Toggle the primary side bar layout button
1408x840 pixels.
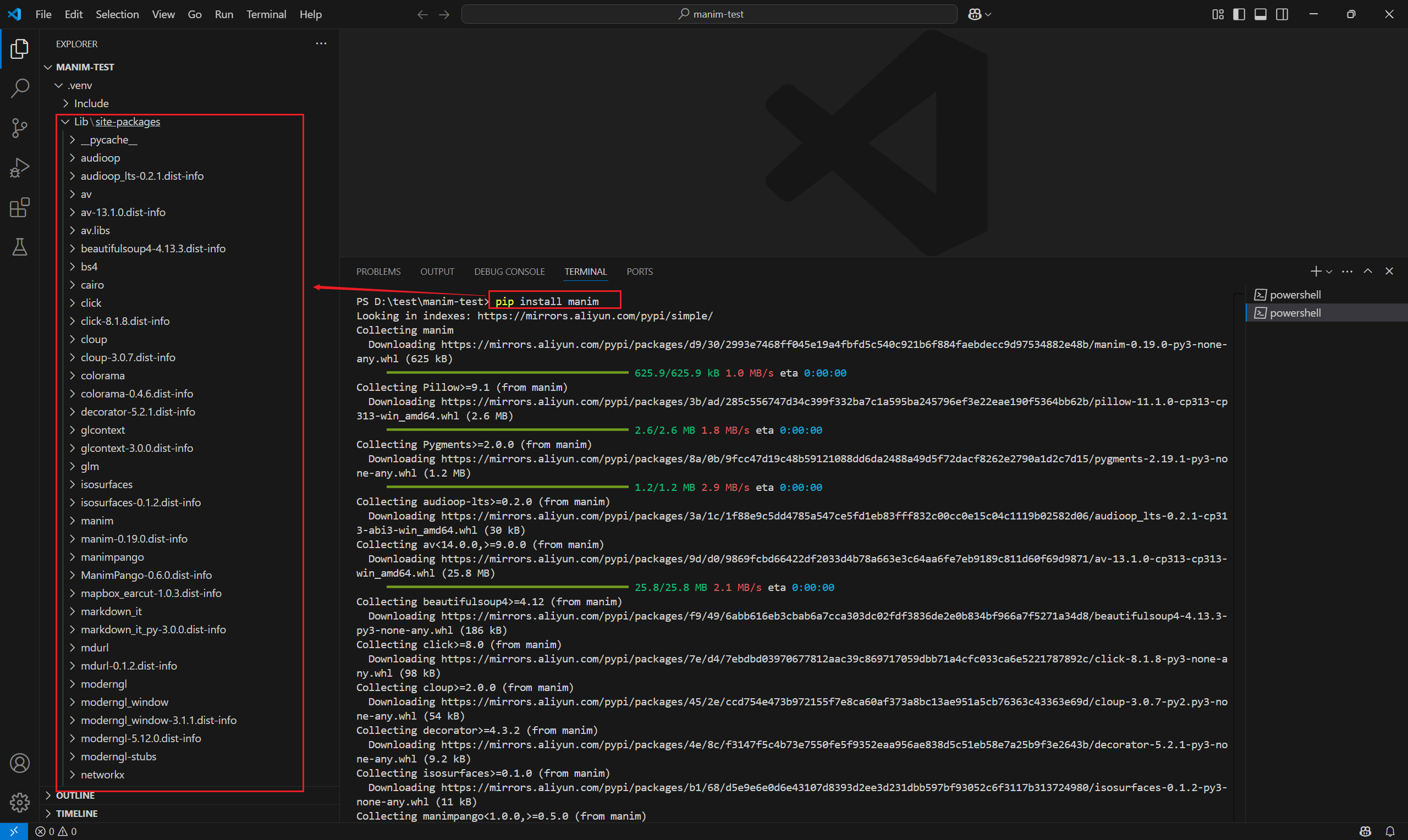tap(1239, 14)
